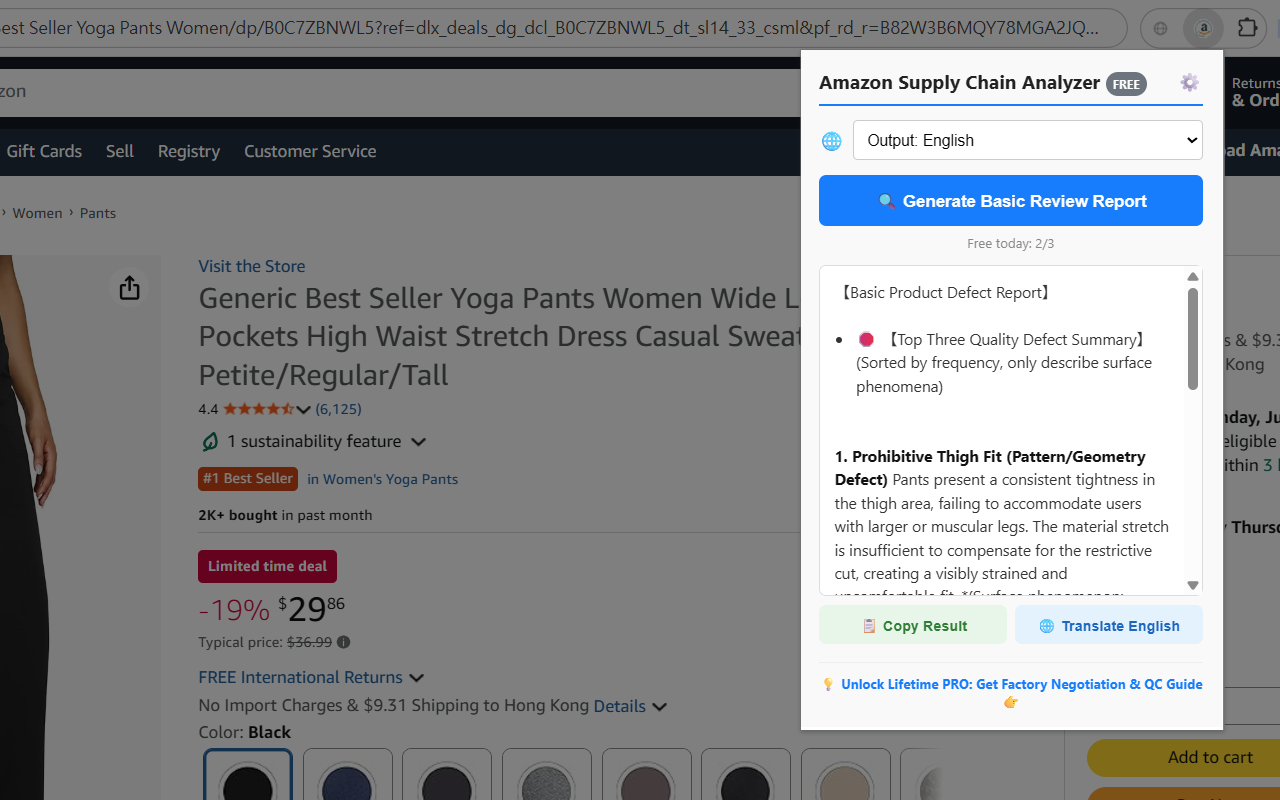The width and height of the screenshot is (1280, 800).
Task: Open Unlock Lifetime PRO link
Action: [1021, 684]
